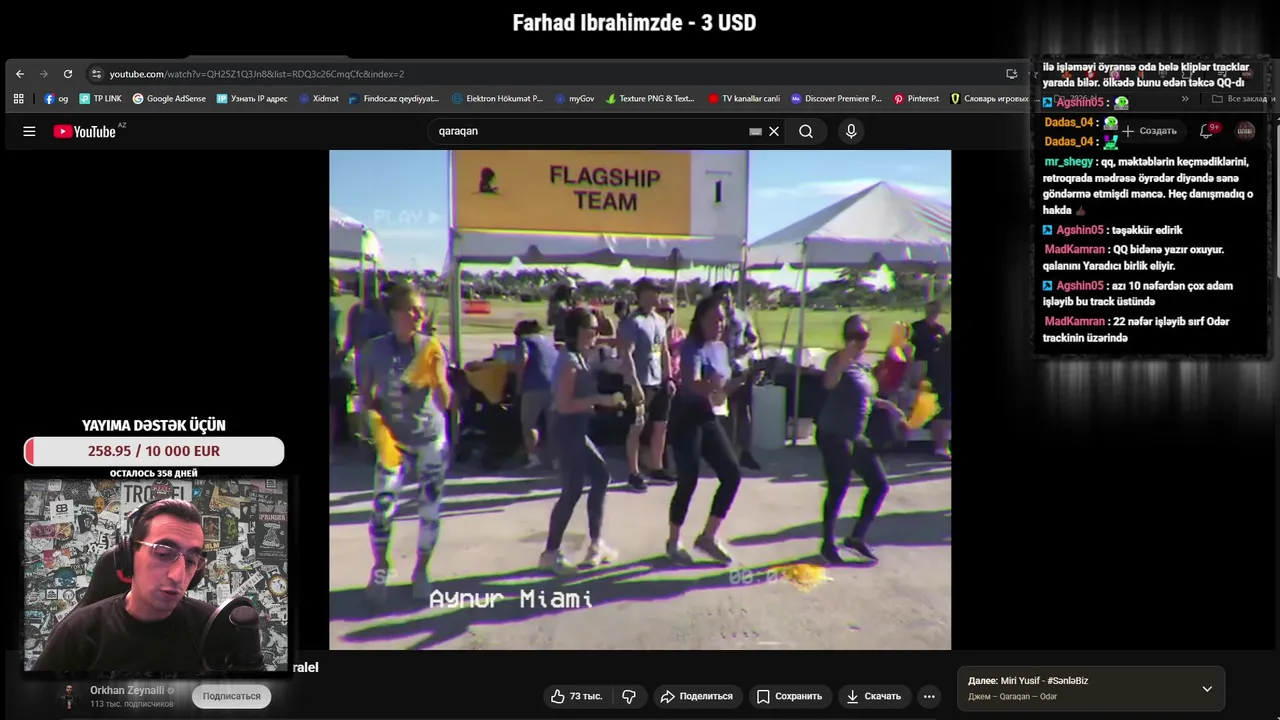Open the Xidmət bookmark
1280x720 pixels.
click(319, 99)
